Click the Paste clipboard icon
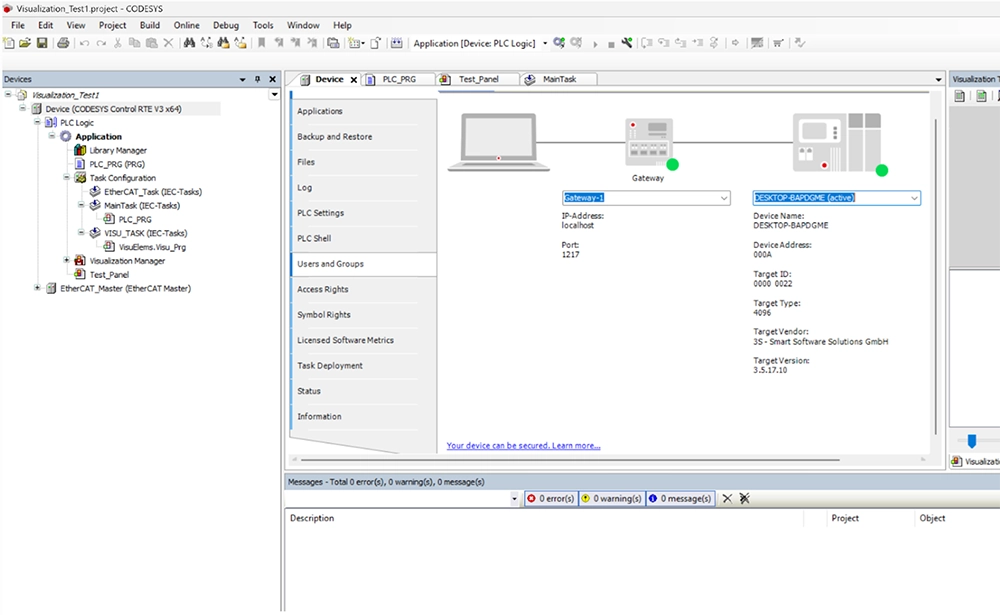 [x=152, y=43]
